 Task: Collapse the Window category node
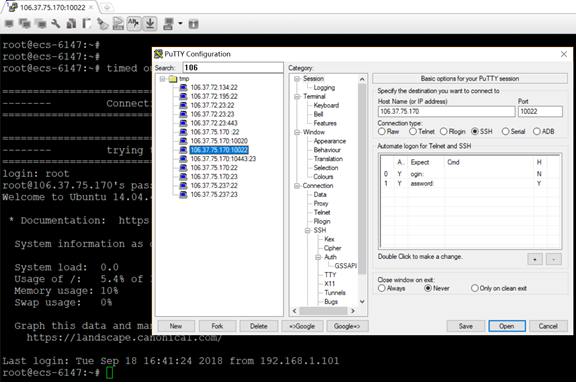297,132
